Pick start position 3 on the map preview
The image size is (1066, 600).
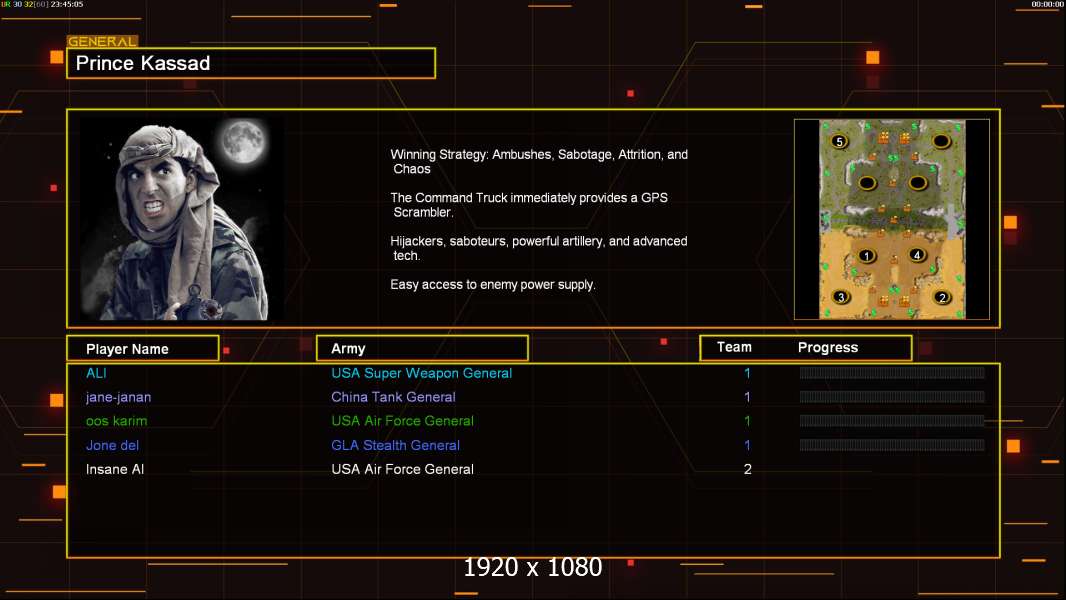841,297
